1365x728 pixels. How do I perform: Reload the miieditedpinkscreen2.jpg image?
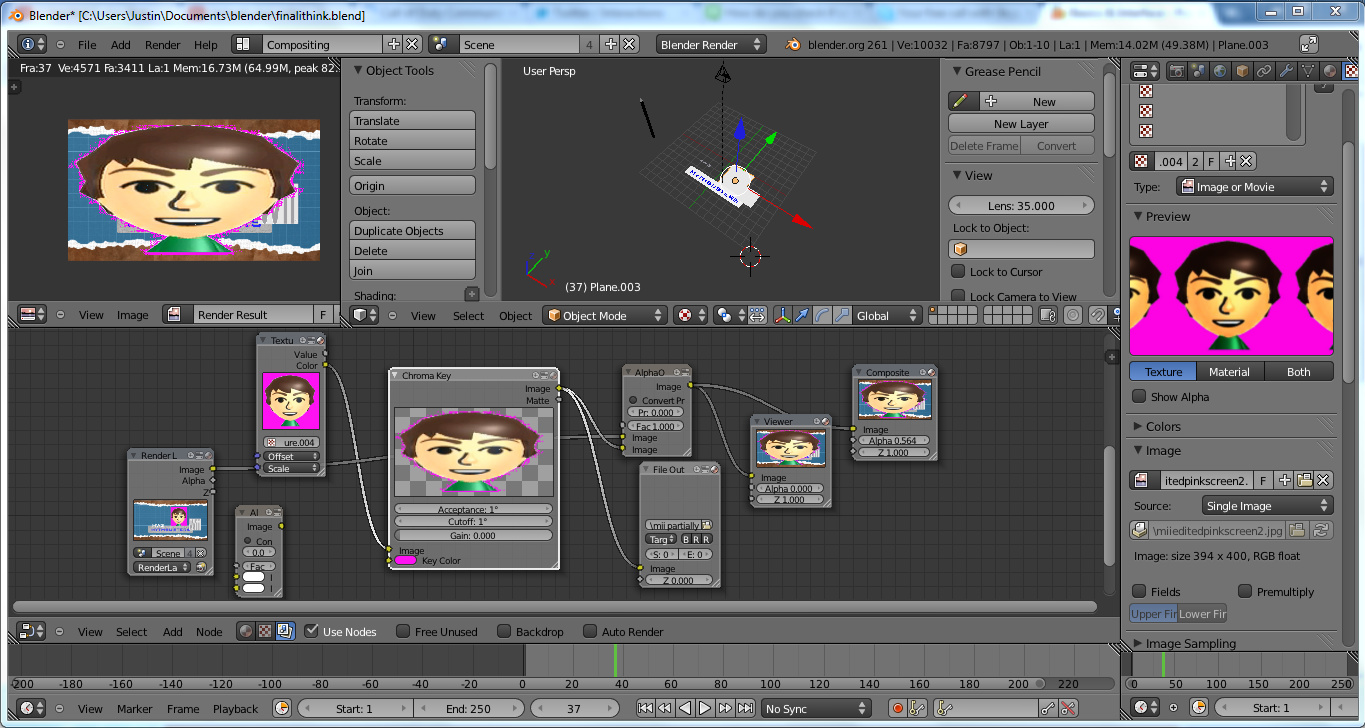(x=1322, y=530)
